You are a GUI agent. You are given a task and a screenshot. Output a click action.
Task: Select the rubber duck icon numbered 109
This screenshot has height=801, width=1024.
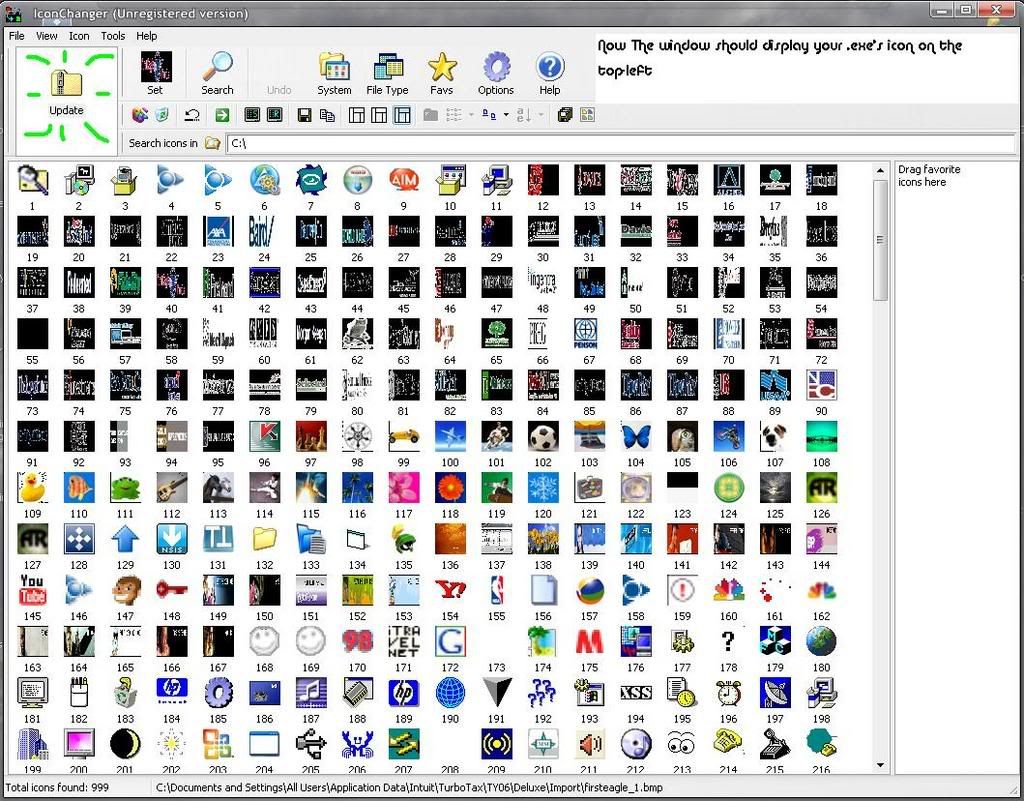pyautogui.click(x=32, y=488)
